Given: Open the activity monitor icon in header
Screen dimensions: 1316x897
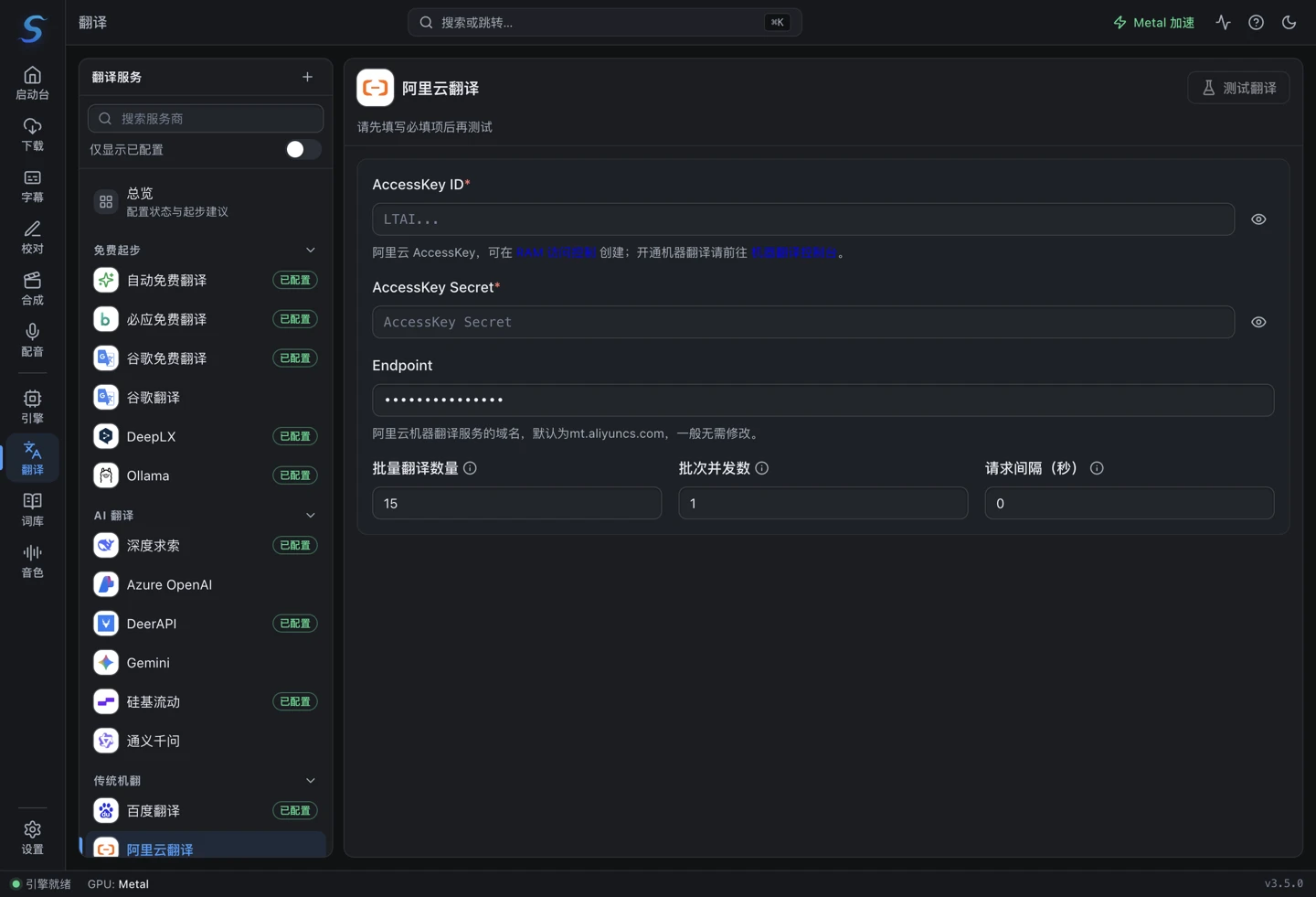Looking at the screenshot, I should pyautogui.click(x=1224, y=22).
